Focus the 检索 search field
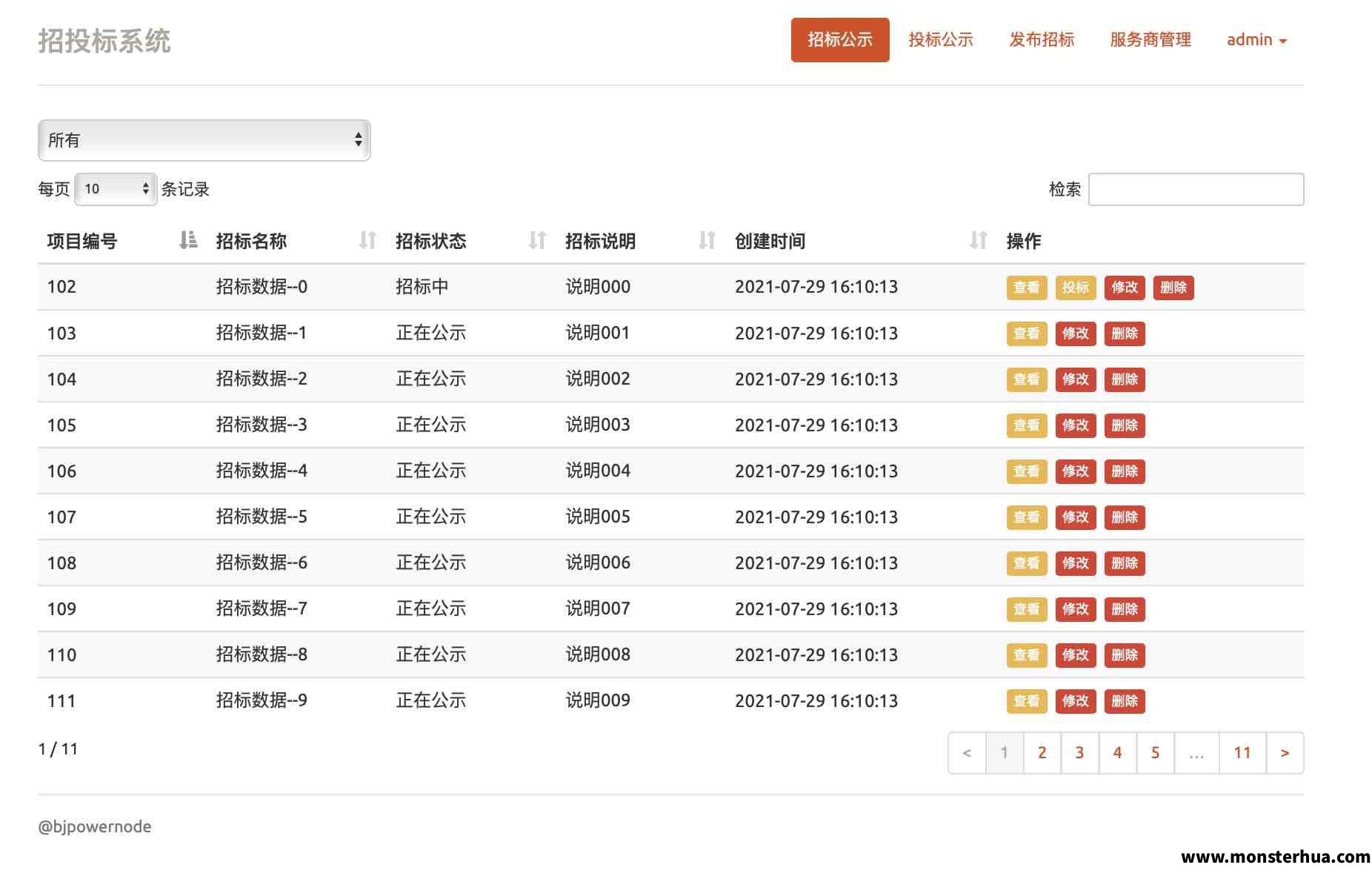Image resolution: width=1372 pixels, height=879 pixels. [1196, 189]
